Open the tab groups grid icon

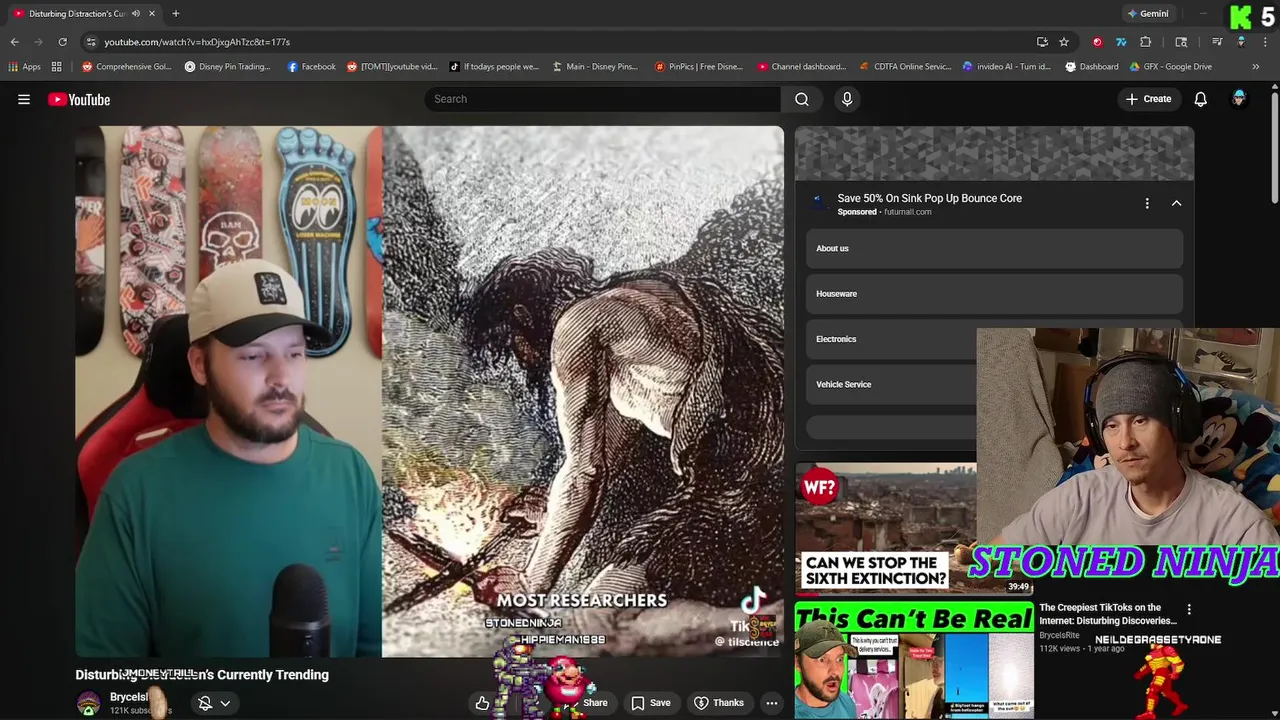57,67
